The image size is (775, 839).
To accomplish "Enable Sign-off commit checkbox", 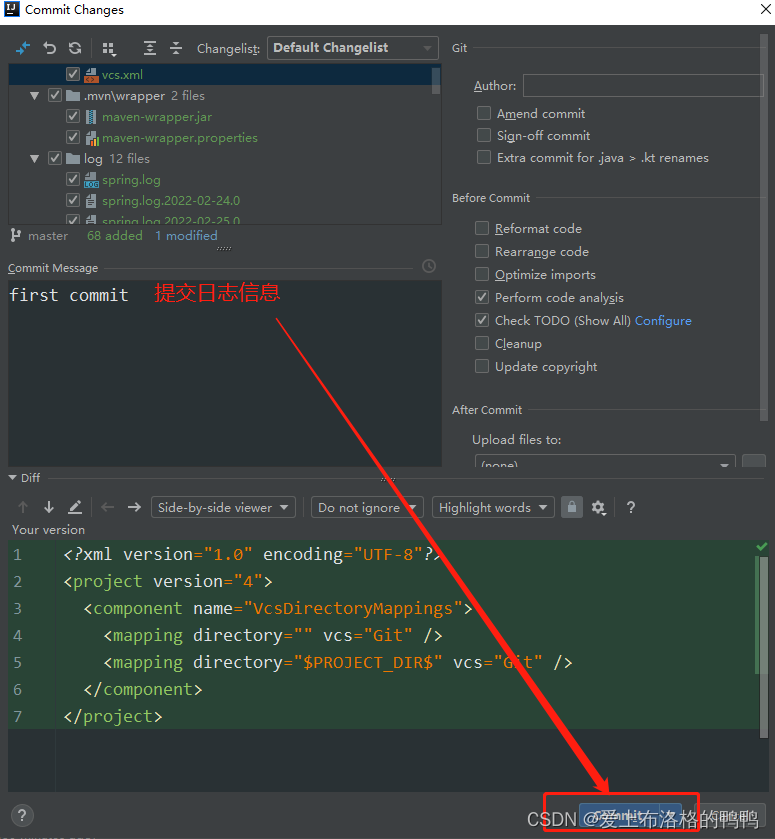I will click(x=484, y=135).
